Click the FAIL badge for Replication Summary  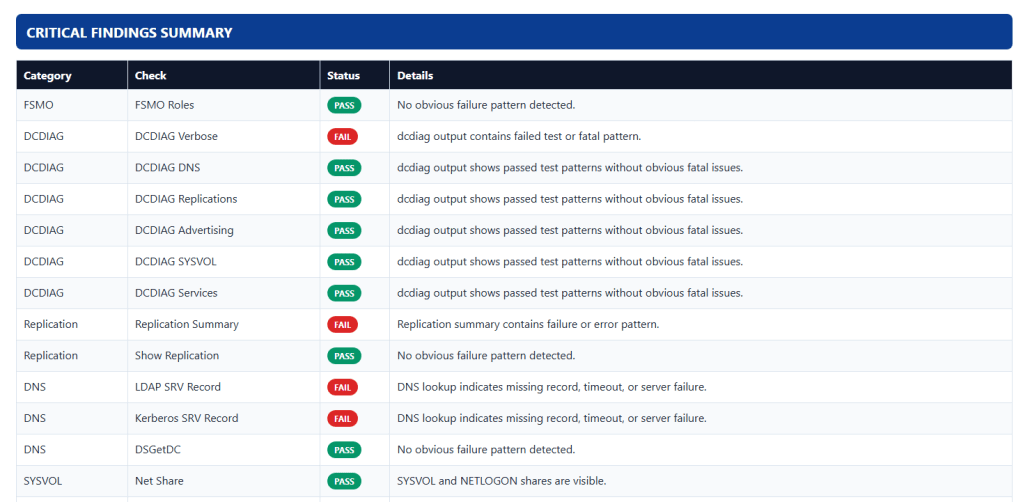tap(342, 324)
